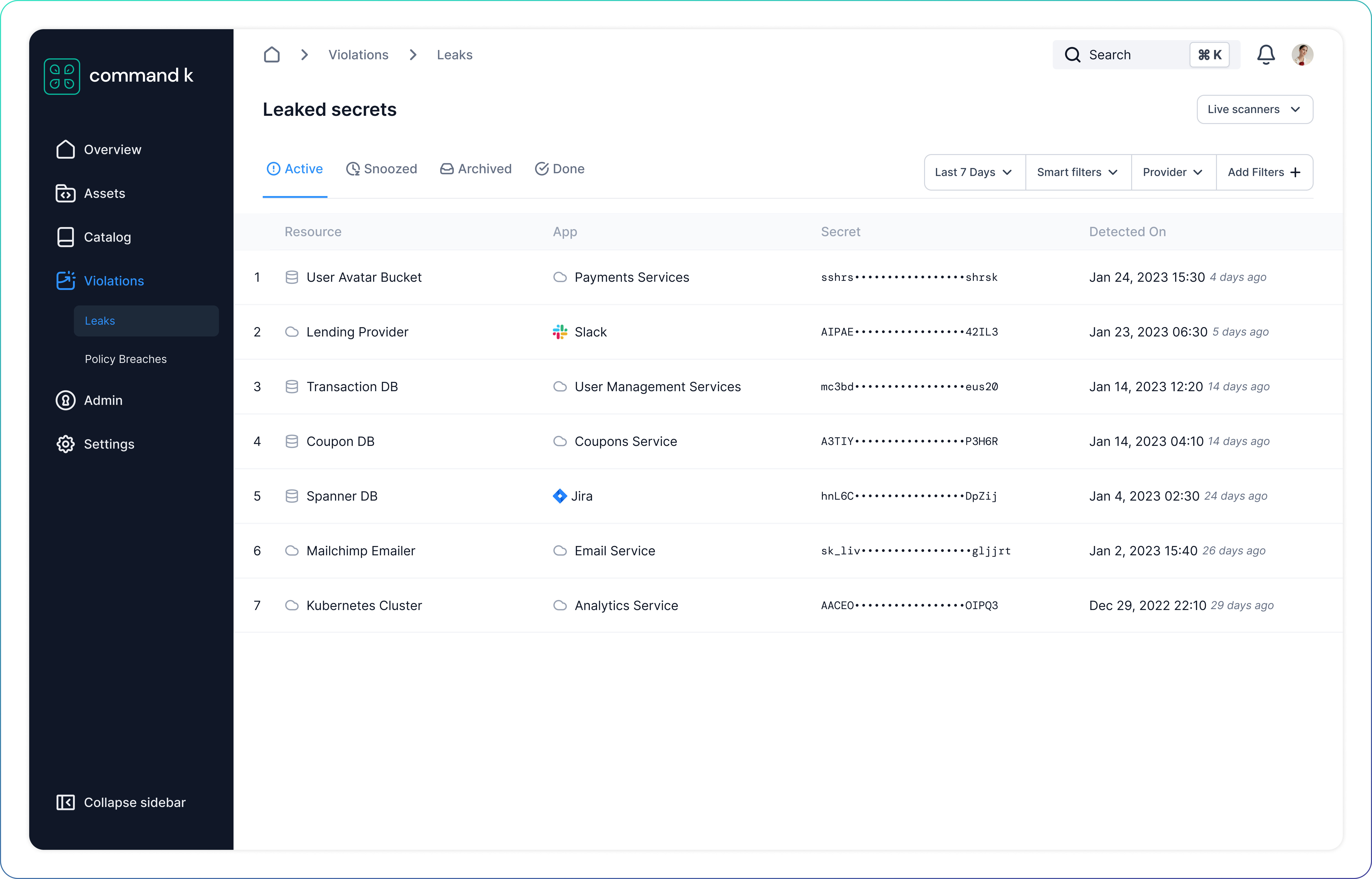Viewport: 1372px width, 879px height.
Task: Select the Lending Provider resource
Action: (357, 332)
